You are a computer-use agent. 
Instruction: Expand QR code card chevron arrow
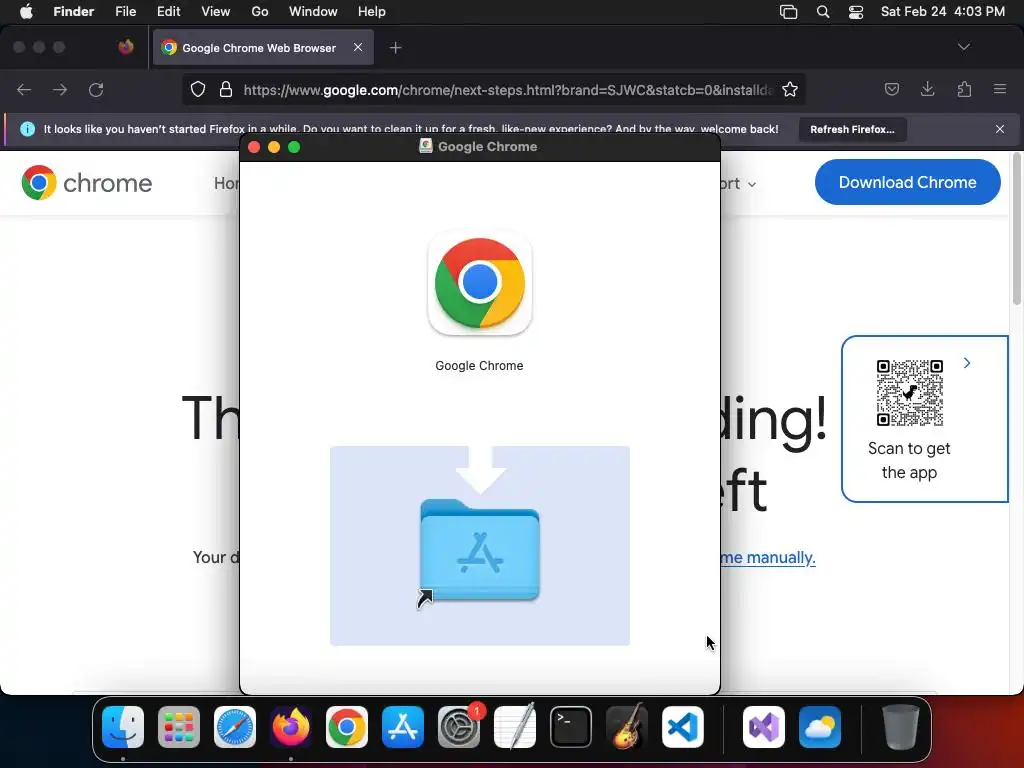pos(967,363)
